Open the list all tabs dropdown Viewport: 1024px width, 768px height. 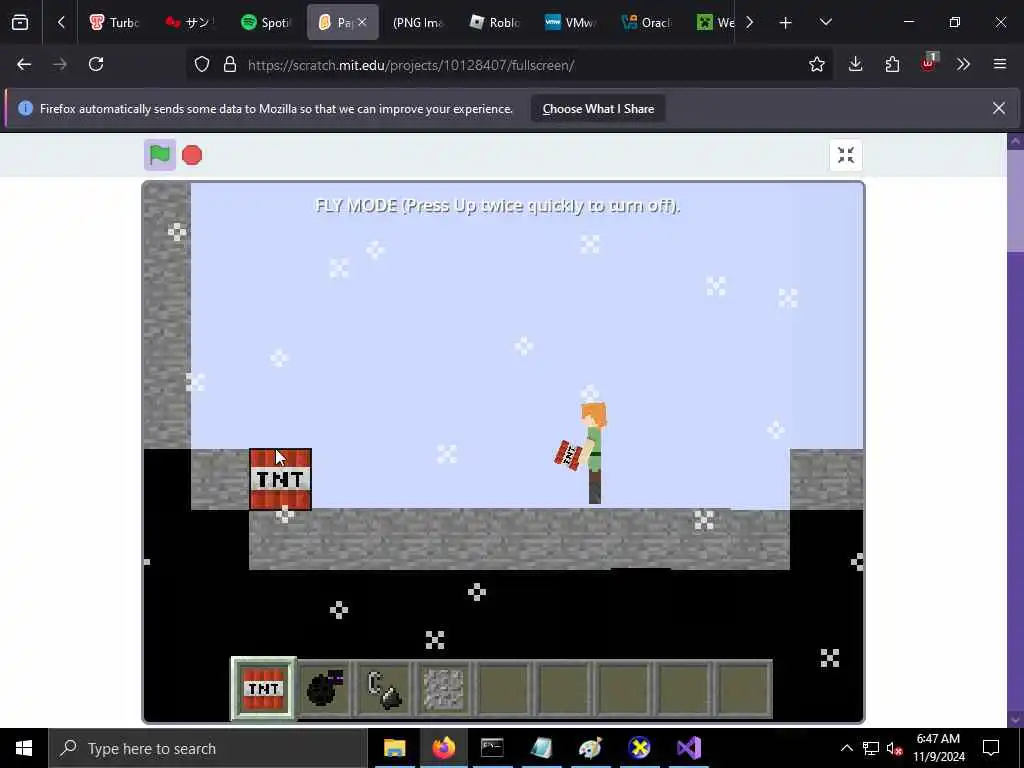pos(825,22)
